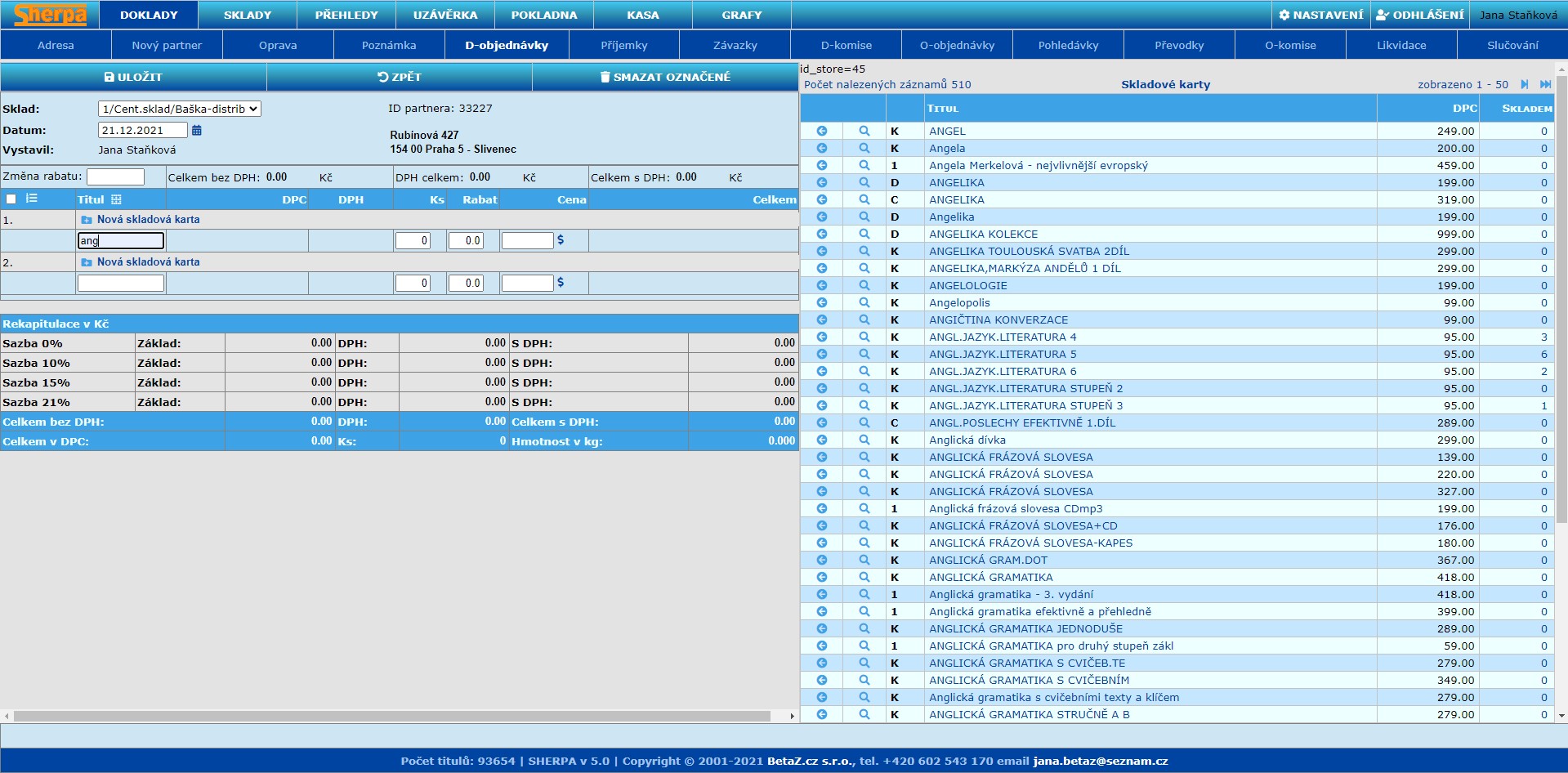
Task: Click the numbered list icon in table header
Action: point(32,199)
